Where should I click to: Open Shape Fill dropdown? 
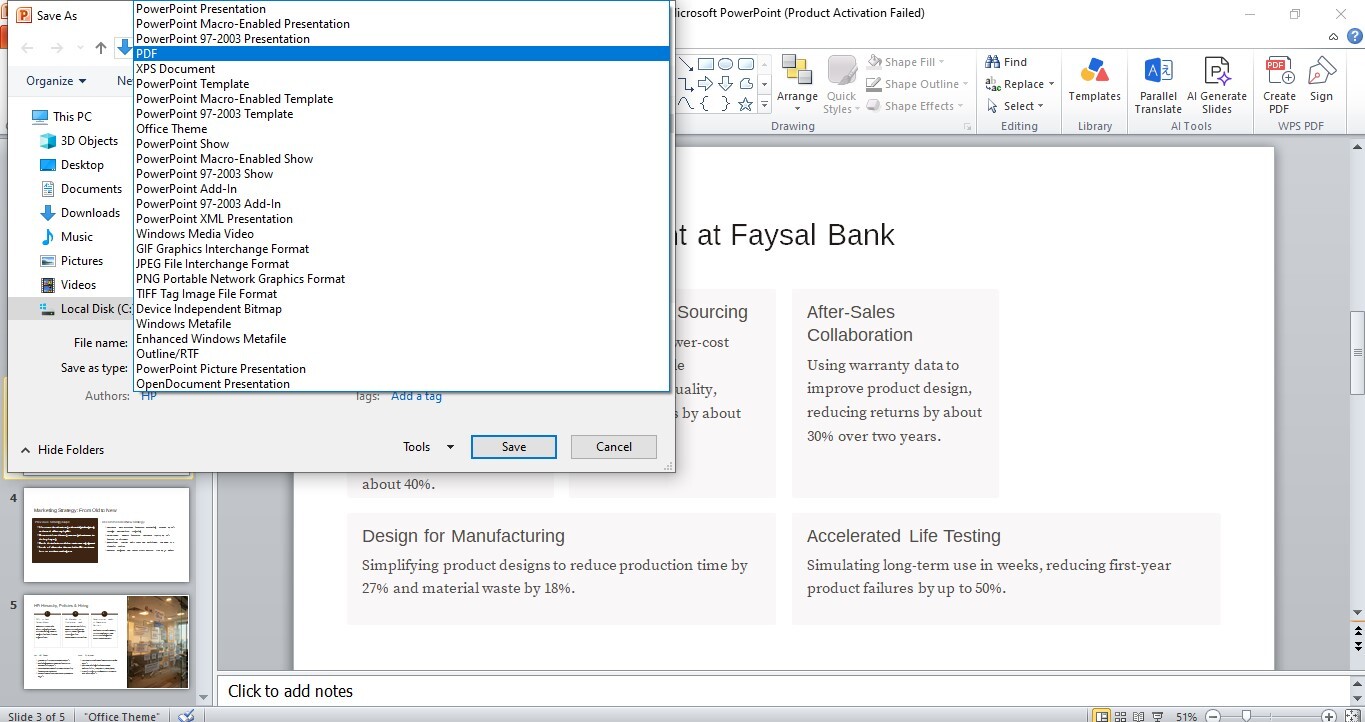click(x=908, y=62)
